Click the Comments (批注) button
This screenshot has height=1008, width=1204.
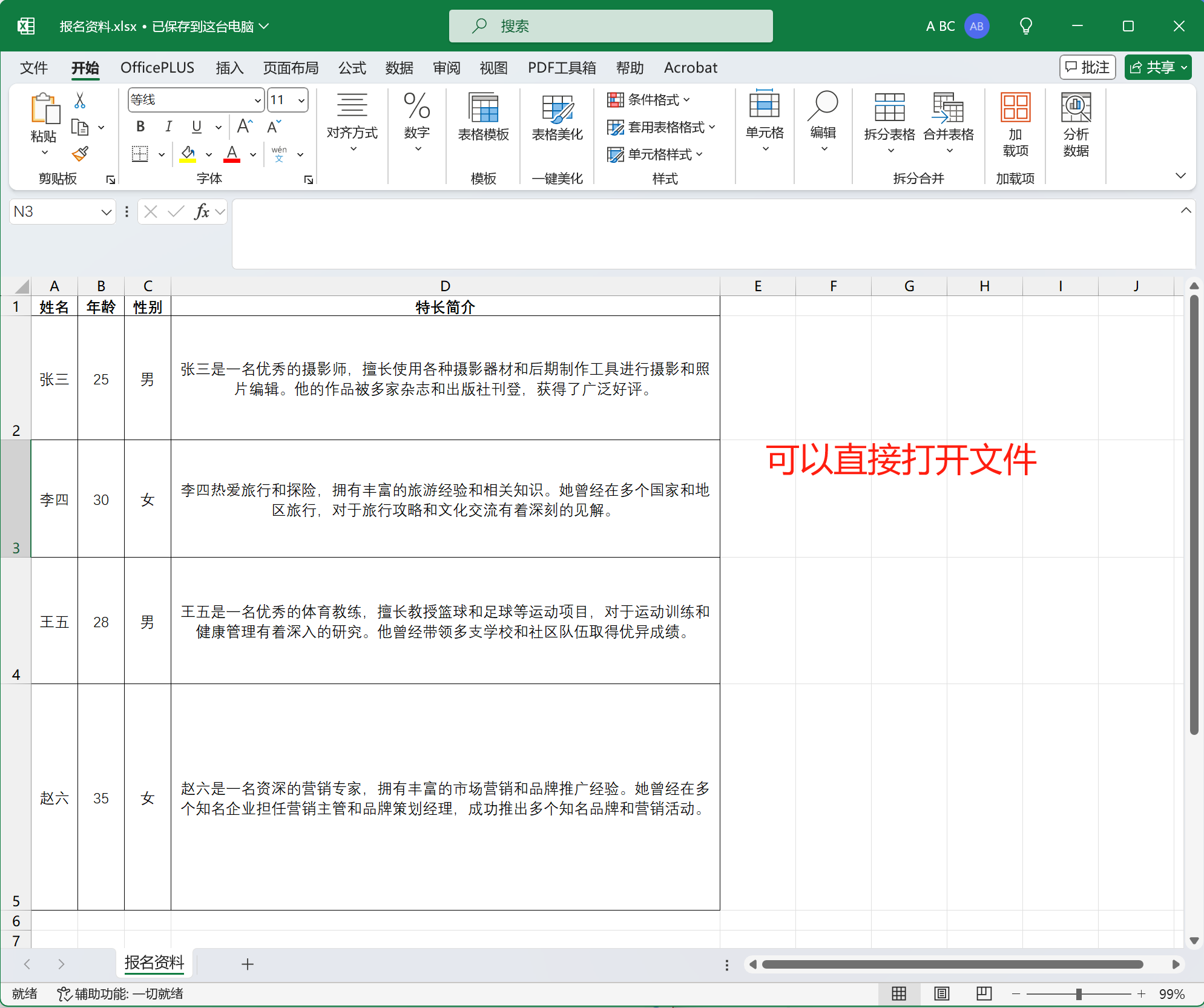pos(1087,67)
